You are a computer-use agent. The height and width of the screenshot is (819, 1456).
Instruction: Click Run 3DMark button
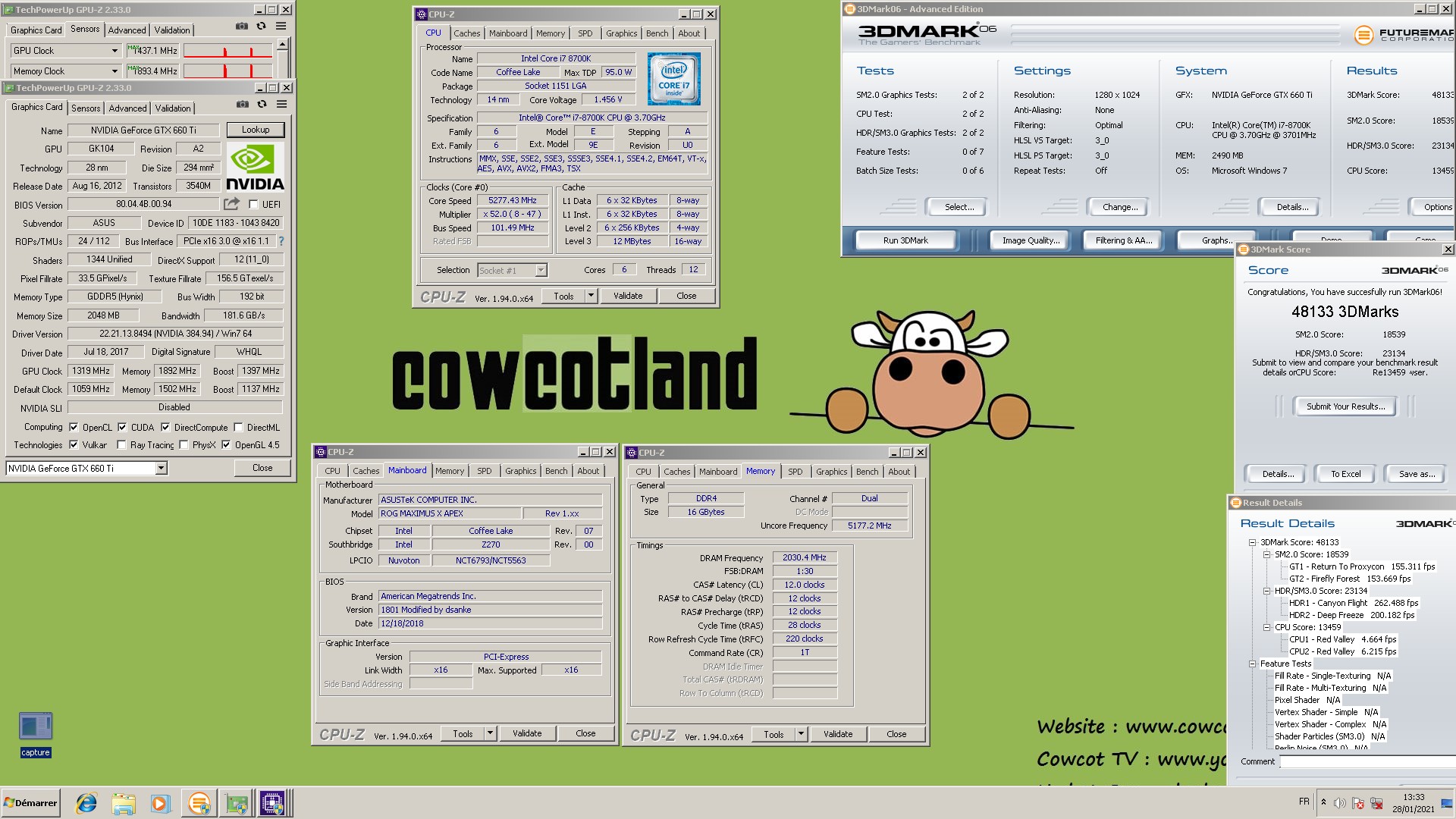[905, 240]
